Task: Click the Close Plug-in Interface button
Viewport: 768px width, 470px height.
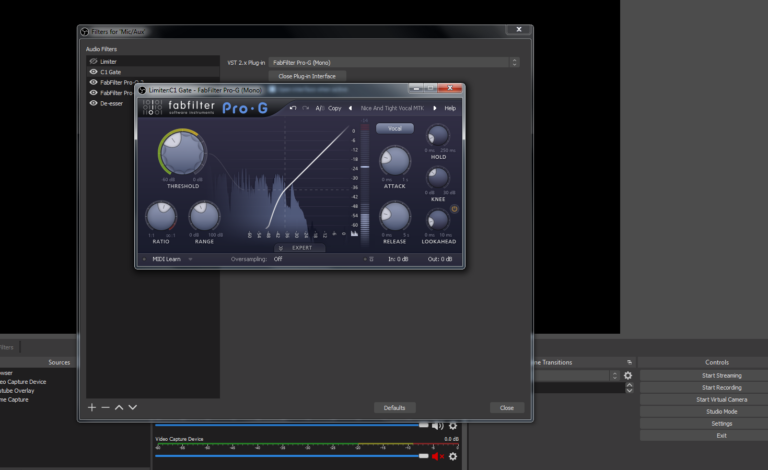Action: 307,76
